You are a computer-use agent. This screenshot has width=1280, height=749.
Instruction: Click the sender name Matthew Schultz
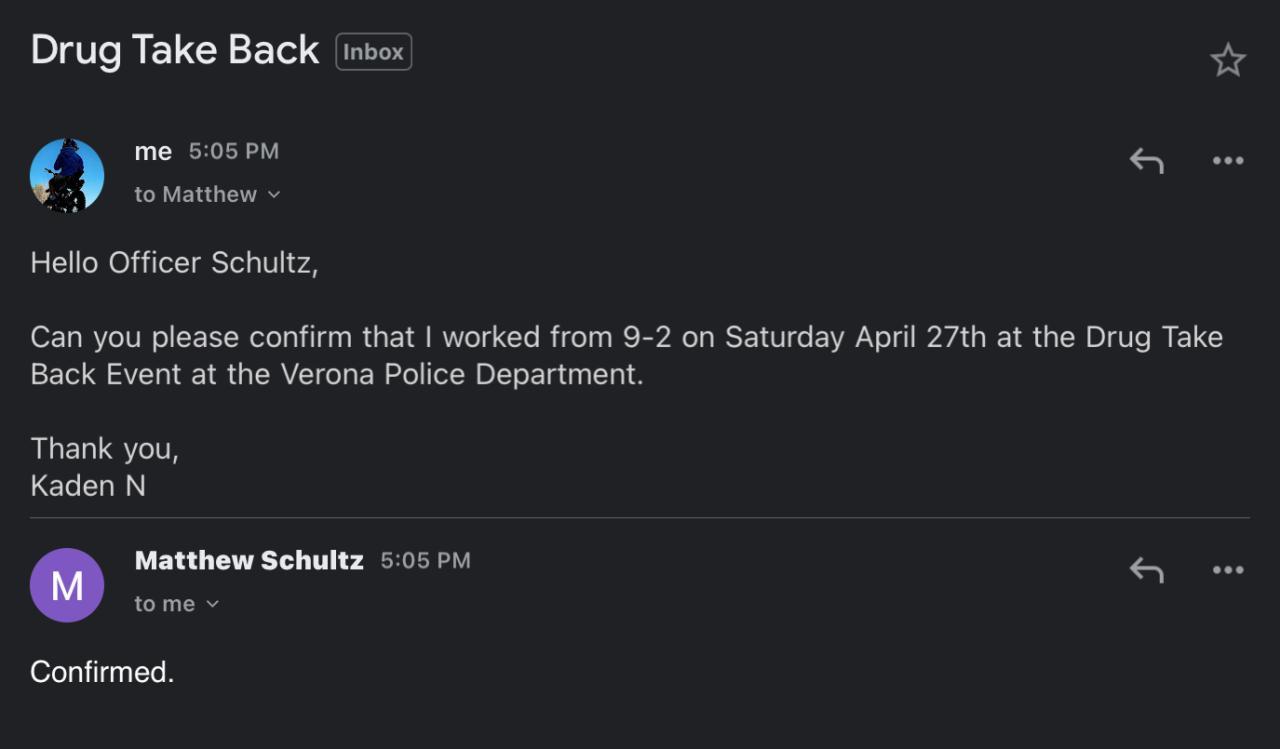coord(249,561)
